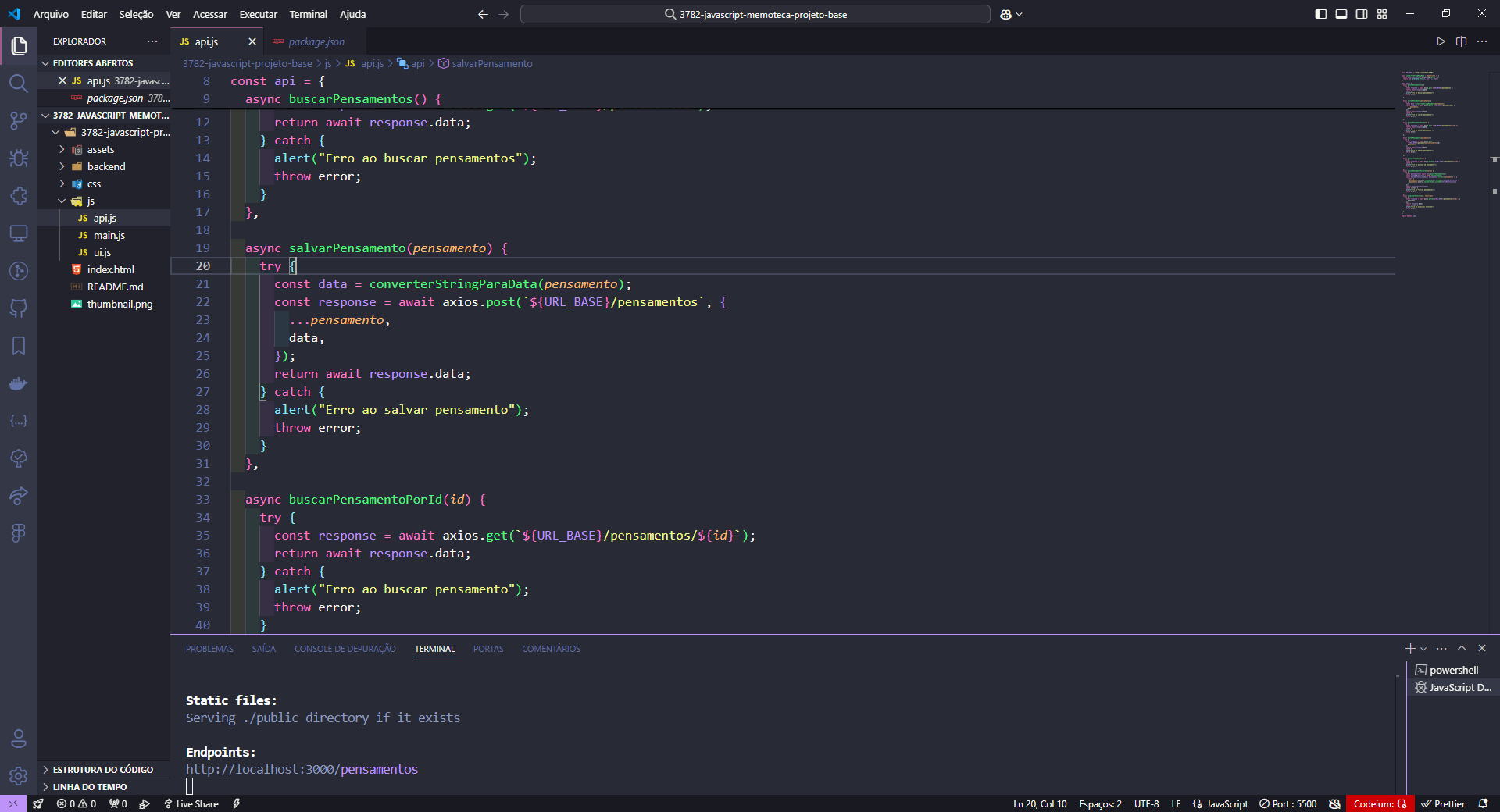Open the Accounts menu in activity bar
This screenshot has height=812, width=1500.
[19, 739]
